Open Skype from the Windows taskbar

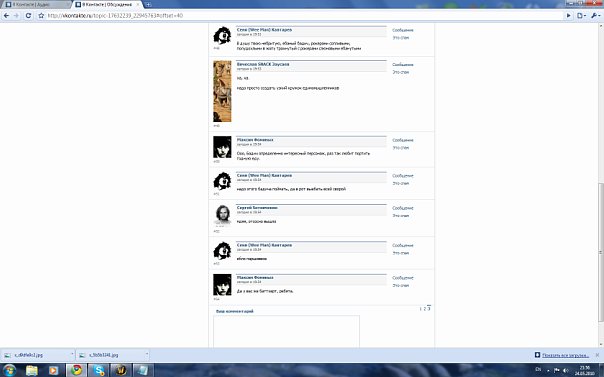point(99,370)
